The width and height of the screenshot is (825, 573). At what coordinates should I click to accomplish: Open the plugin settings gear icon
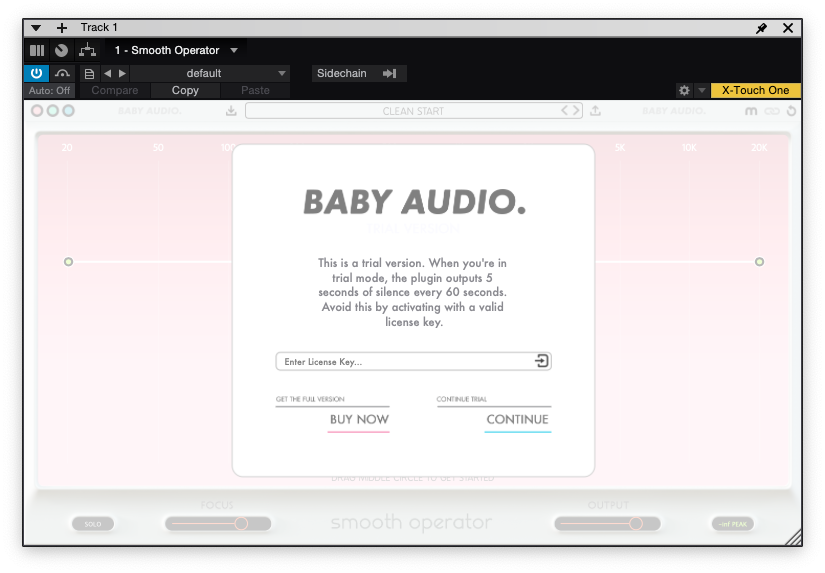(684, 91)
